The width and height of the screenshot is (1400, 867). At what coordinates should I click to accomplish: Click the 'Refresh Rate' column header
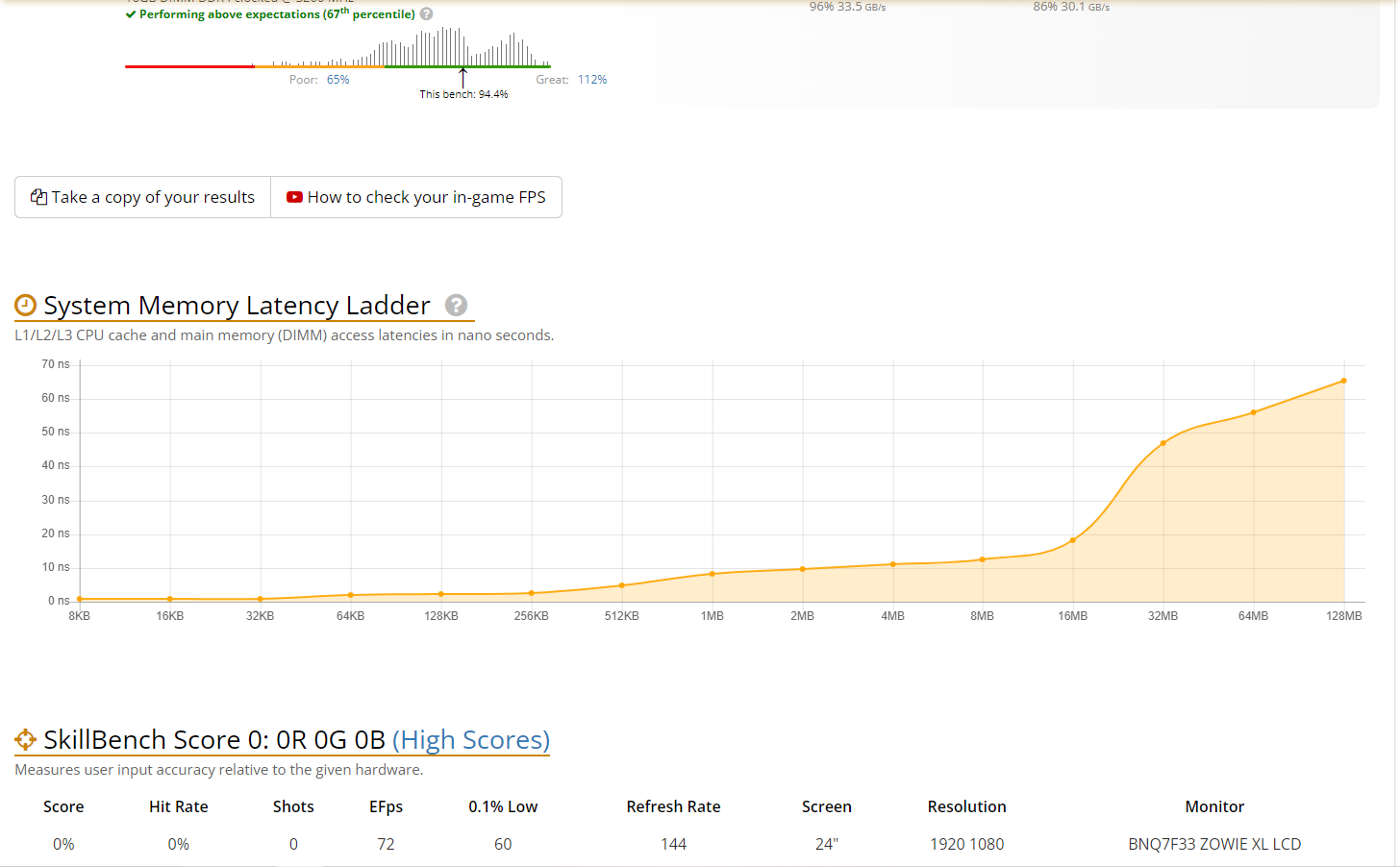674,806
